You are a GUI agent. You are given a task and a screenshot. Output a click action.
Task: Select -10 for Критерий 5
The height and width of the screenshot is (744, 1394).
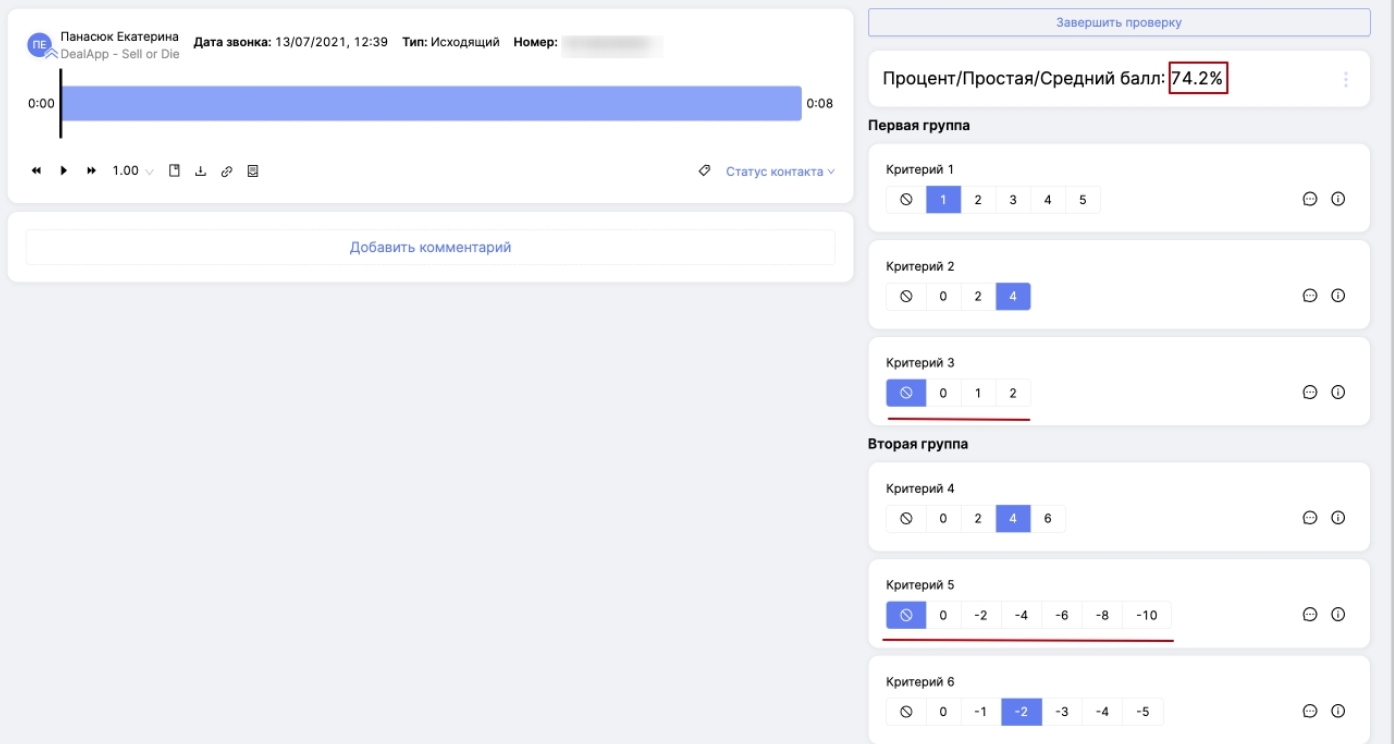pyautogui.click(x=1146, y=615)
